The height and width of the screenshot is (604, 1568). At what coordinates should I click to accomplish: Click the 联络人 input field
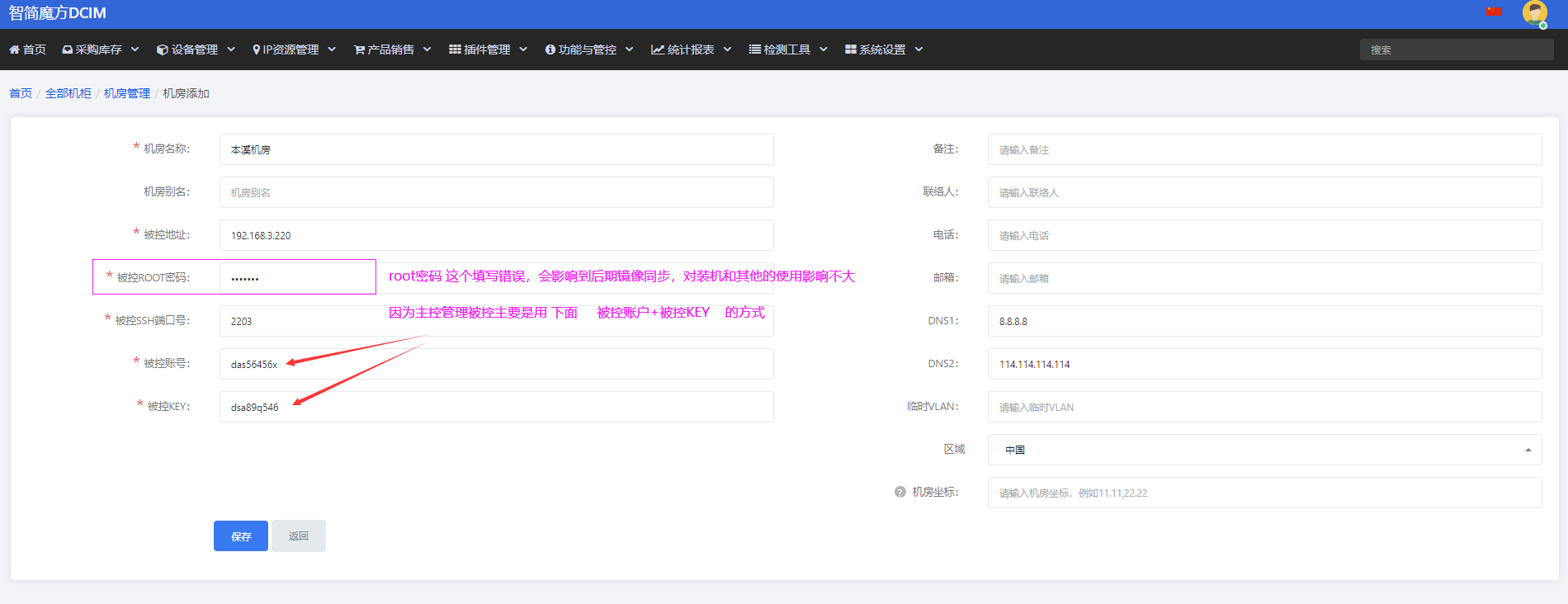(x=1264, y=192)
